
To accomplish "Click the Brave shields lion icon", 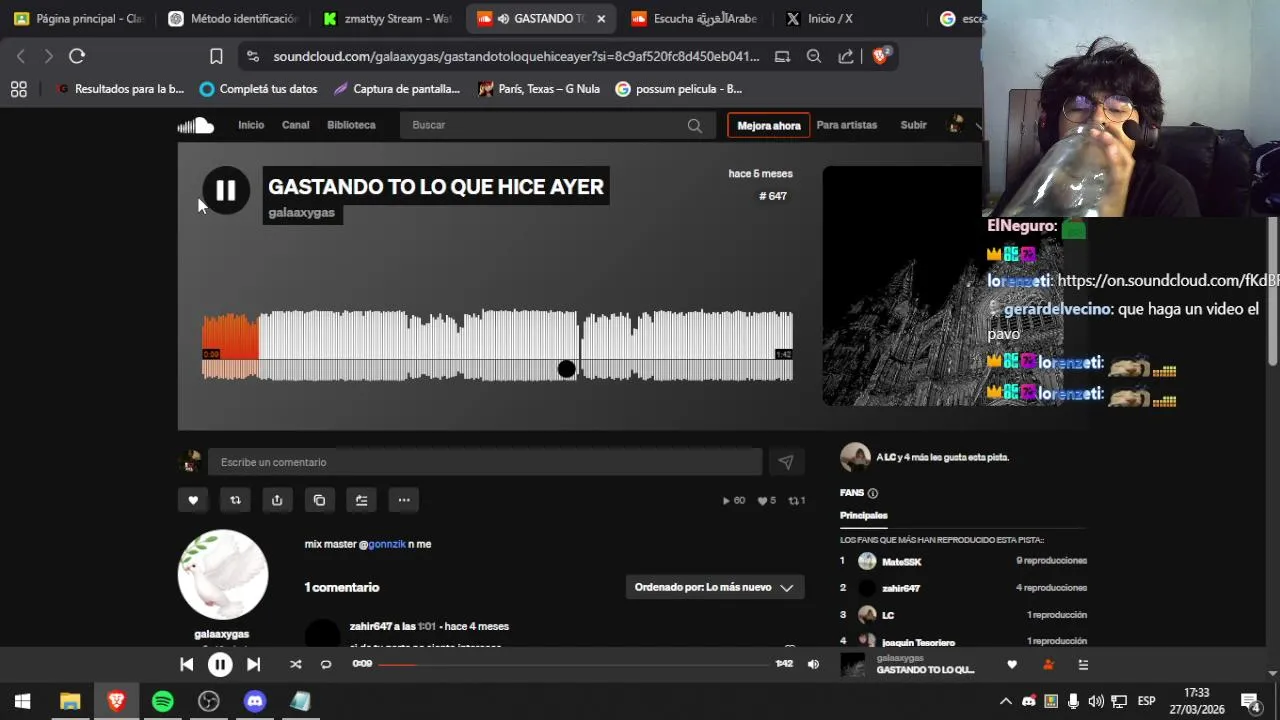I will [880, 56].
